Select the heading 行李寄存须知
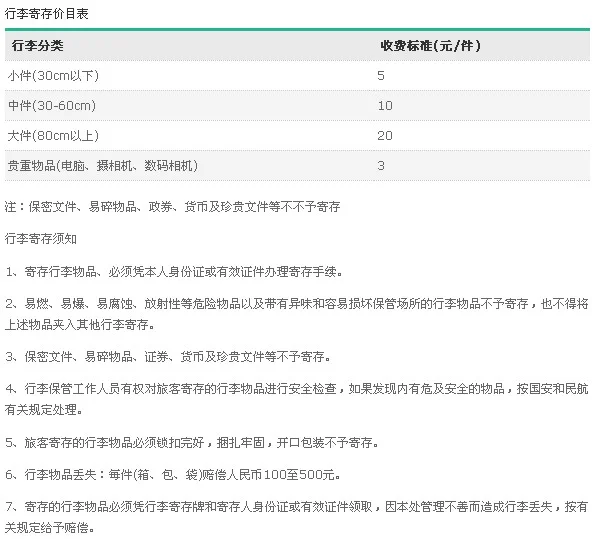This screenshot has width=594, height=539. click(41, 239)
